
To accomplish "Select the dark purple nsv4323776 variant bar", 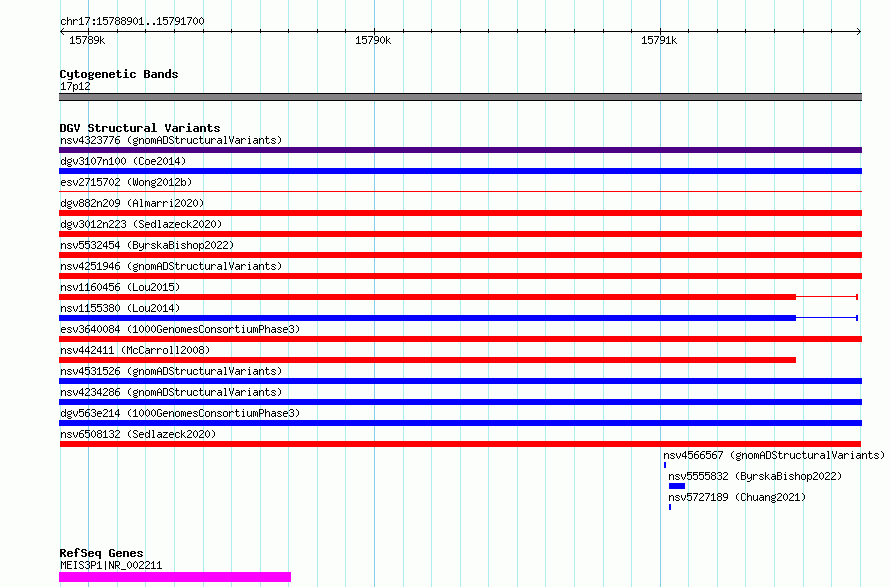I will (460, 150).
